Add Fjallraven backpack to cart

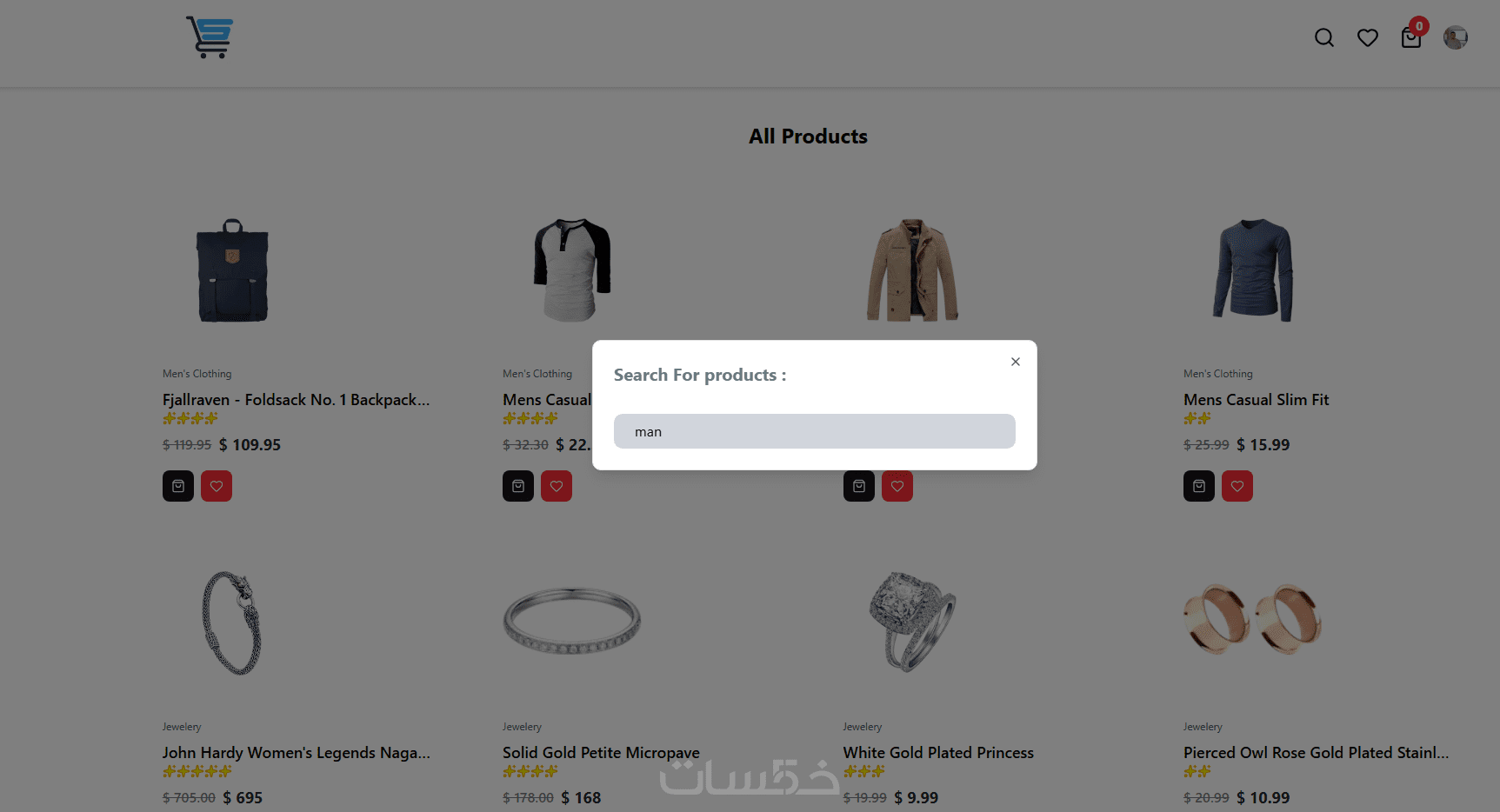pyautogui.click(x=178, y=486)
